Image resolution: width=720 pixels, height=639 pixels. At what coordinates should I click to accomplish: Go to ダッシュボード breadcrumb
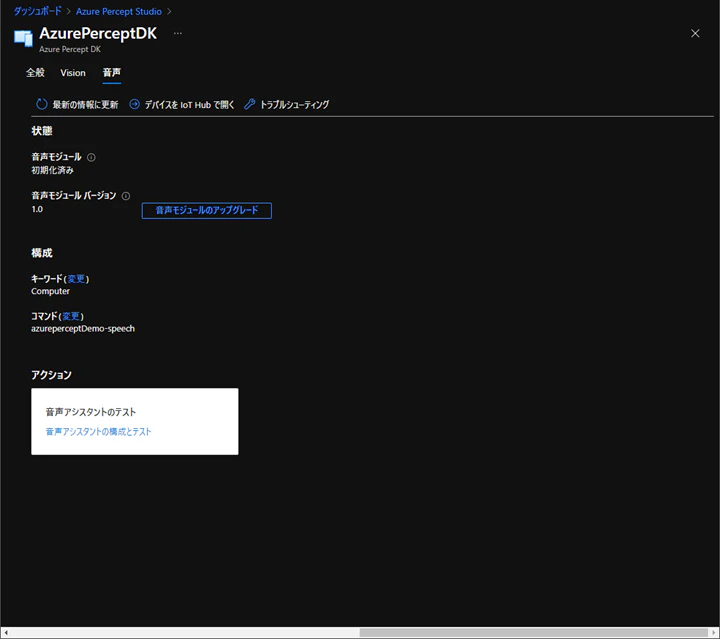tap(37, 11)
